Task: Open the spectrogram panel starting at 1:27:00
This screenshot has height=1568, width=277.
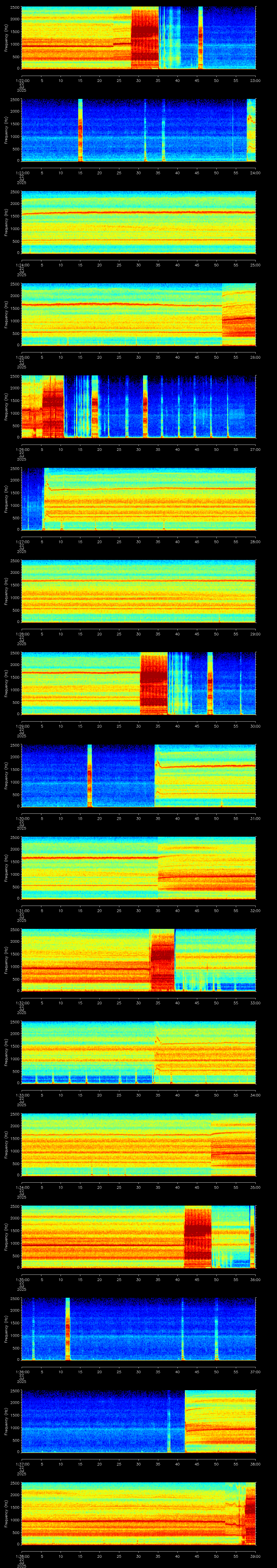Action: coord(138,499)
